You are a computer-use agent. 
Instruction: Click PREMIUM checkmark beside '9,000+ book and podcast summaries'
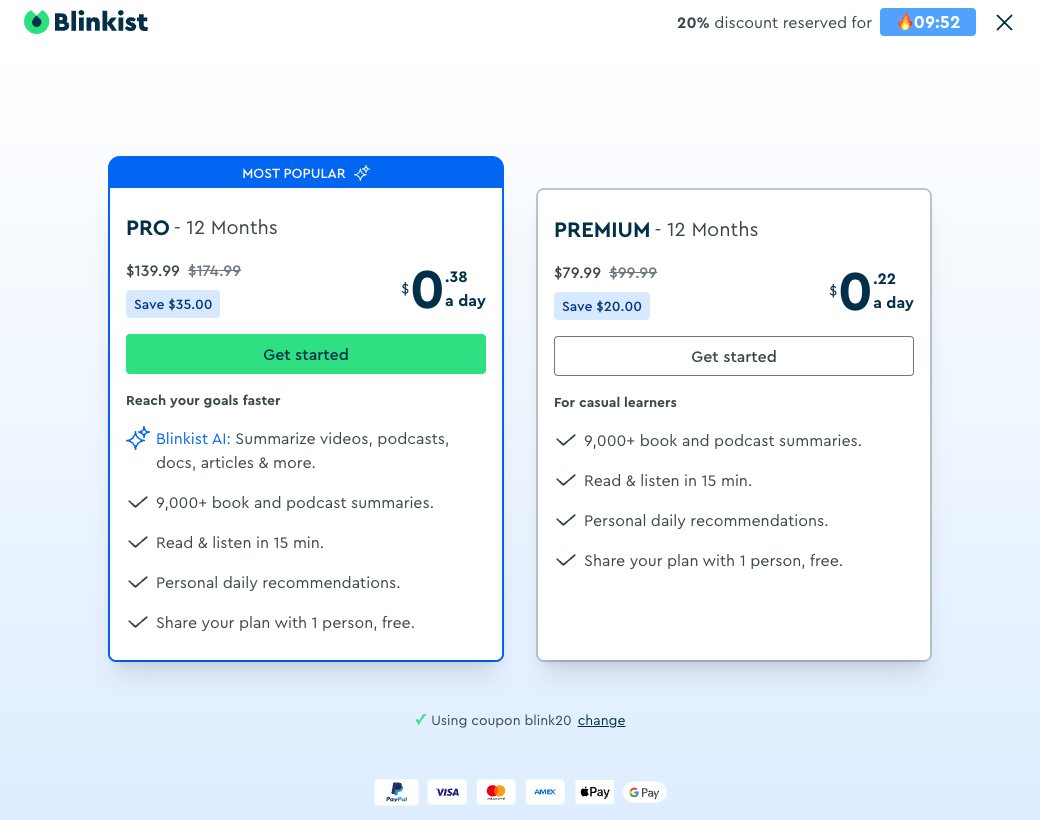point(565,441)
